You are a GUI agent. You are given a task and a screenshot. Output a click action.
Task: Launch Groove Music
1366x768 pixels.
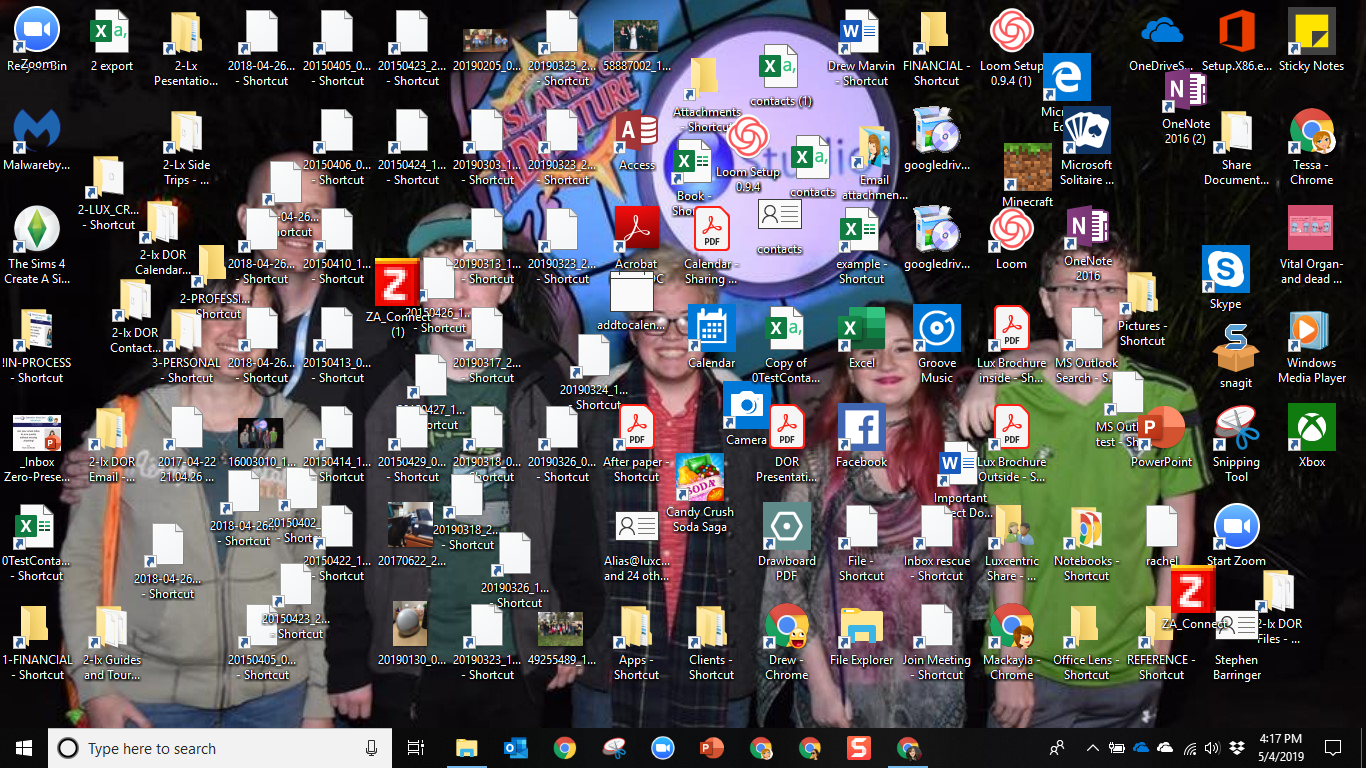point(937,328)
